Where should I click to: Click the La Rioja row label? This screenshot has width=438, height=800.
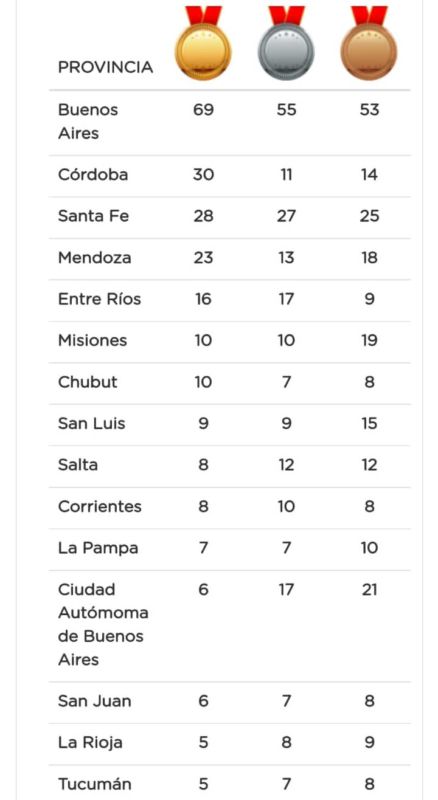[x=90, y=742]
